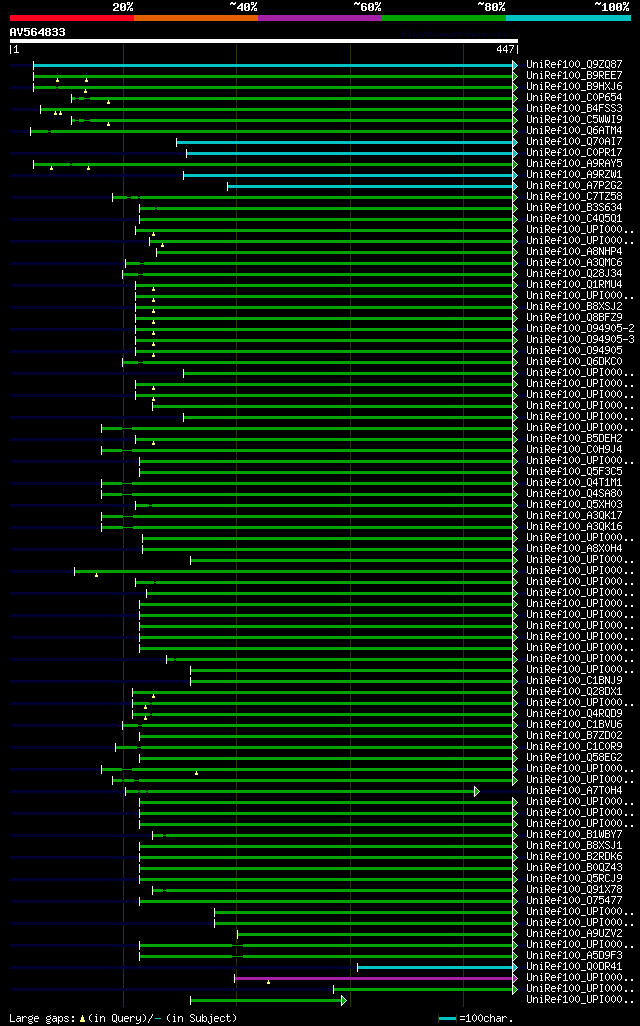
Task: Open hit UniRef100_Q9ZQ87
Action: pyautogui.click(x=574, y=64)
